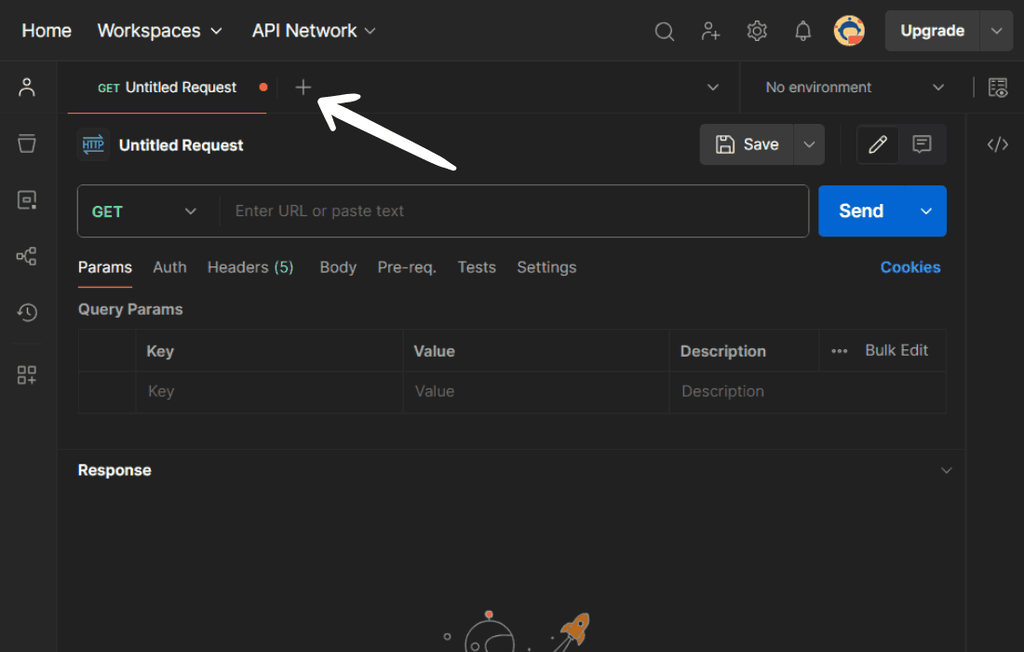The width and height of the screenshot is (1024, 652).
Task: Switch to the Body tab
Action: tap(338, 267)
